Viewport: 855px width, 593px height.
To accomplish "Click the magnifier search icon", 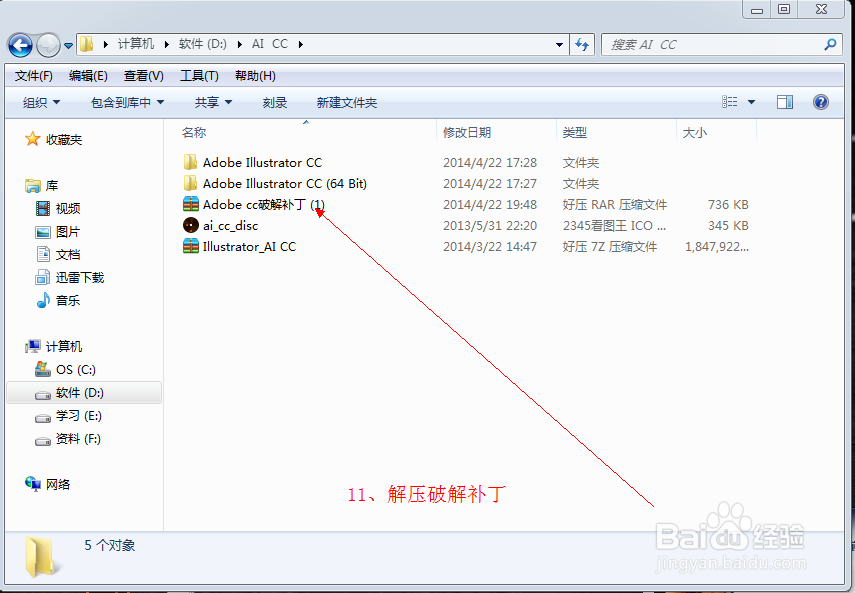I will tap(830, 44).
